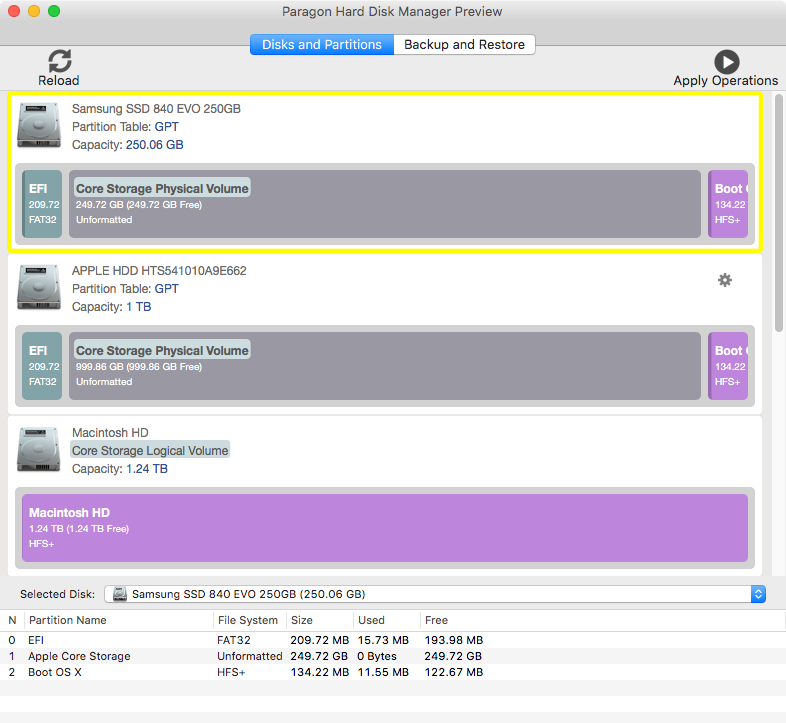
Task: Click the 0 Bytes used cell
Action: click(377, 656)
